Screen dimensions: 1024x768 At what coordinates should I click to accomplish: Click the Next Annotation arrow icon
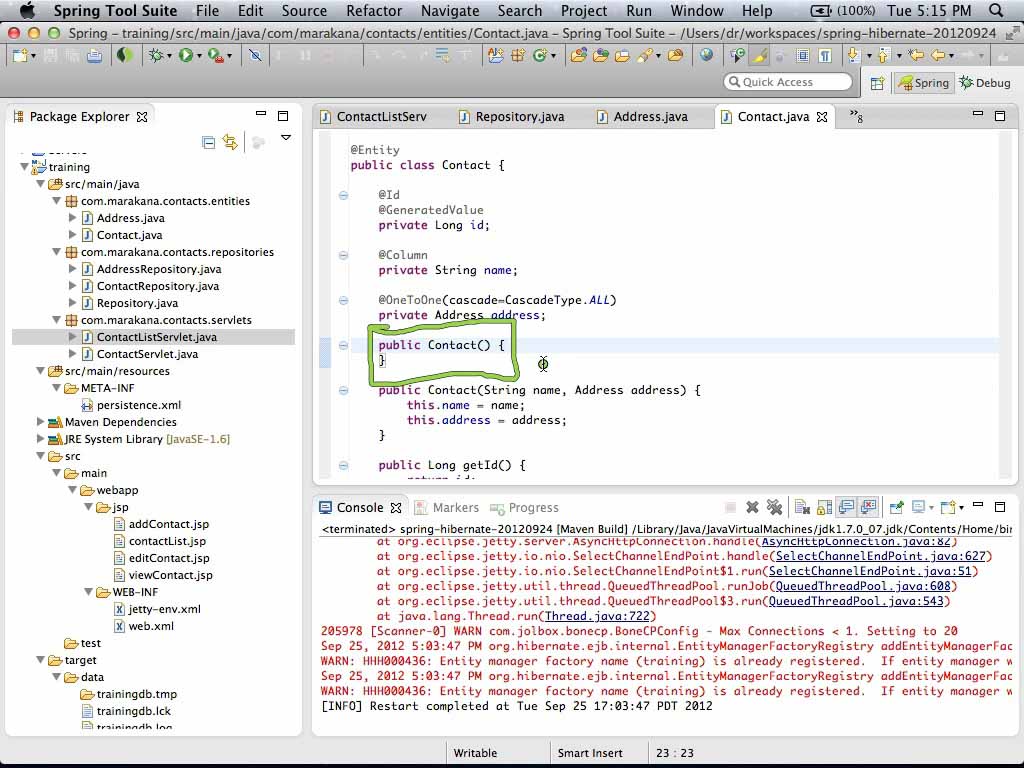[x=852, y=56]
